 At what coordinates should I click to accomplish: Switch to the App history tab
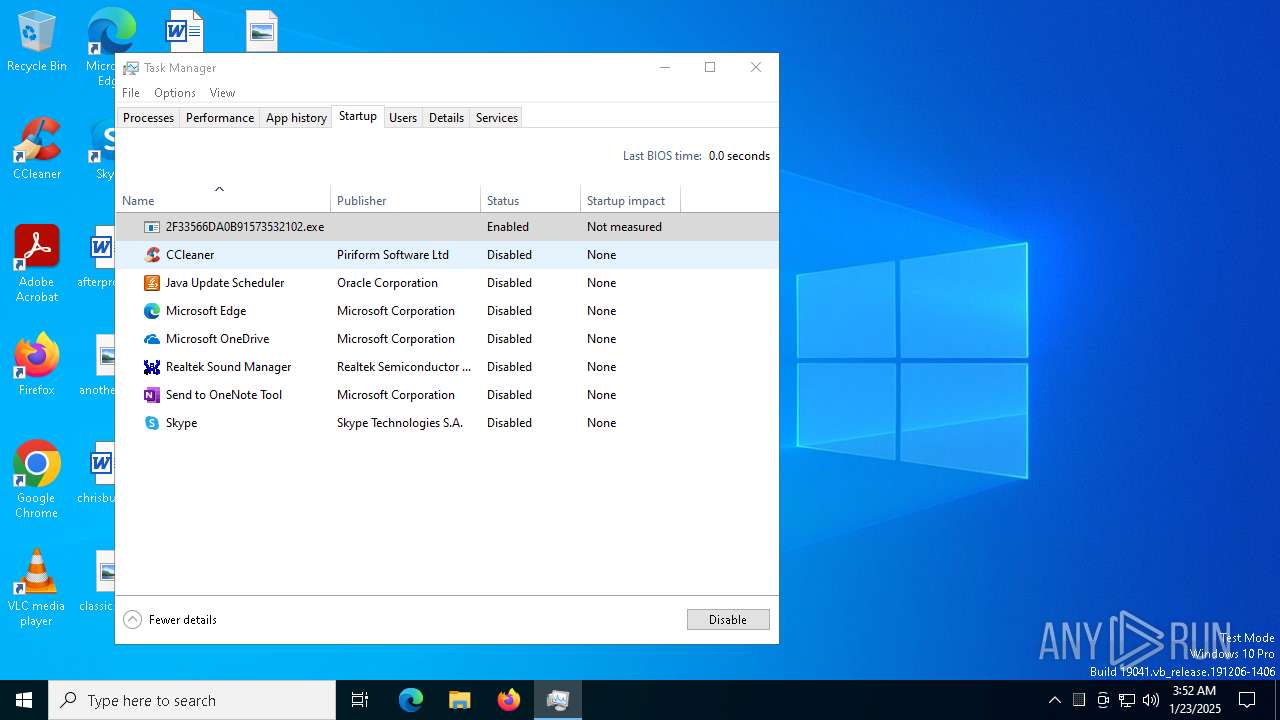[296, 118]
